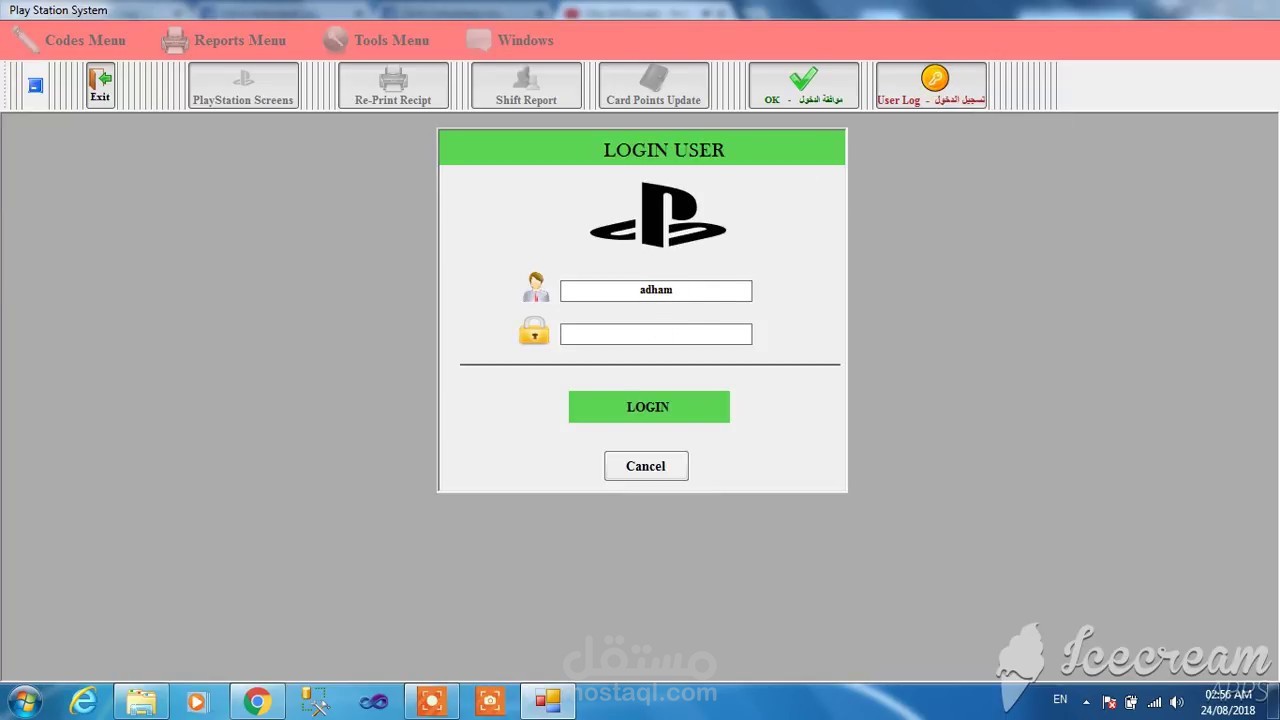This screenshot has height=720, width=1280.
Task: Open Icecream Screen Recorder from the taskbar
Action: click(431, 700)
